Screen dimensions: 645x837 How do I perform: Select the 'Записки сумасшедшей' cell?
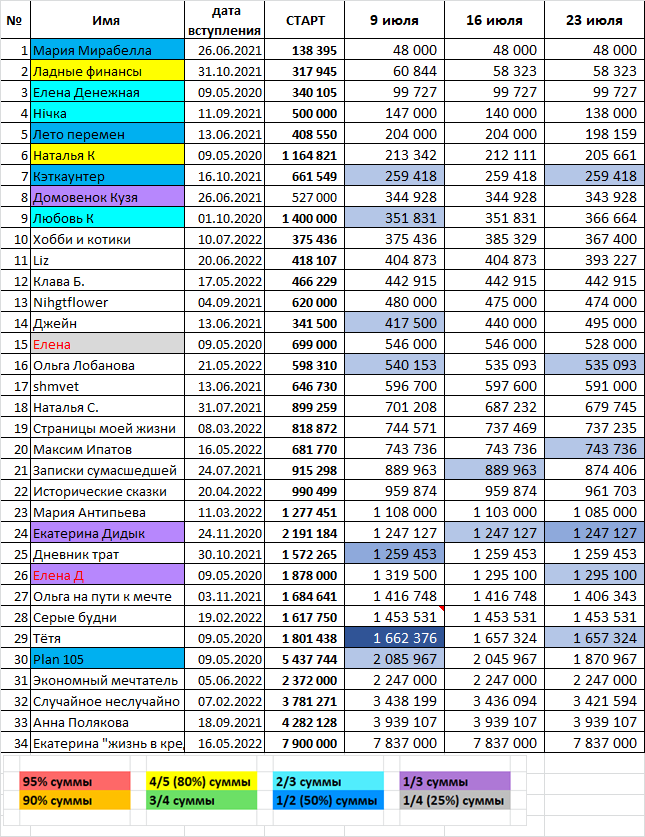point(107,470)
